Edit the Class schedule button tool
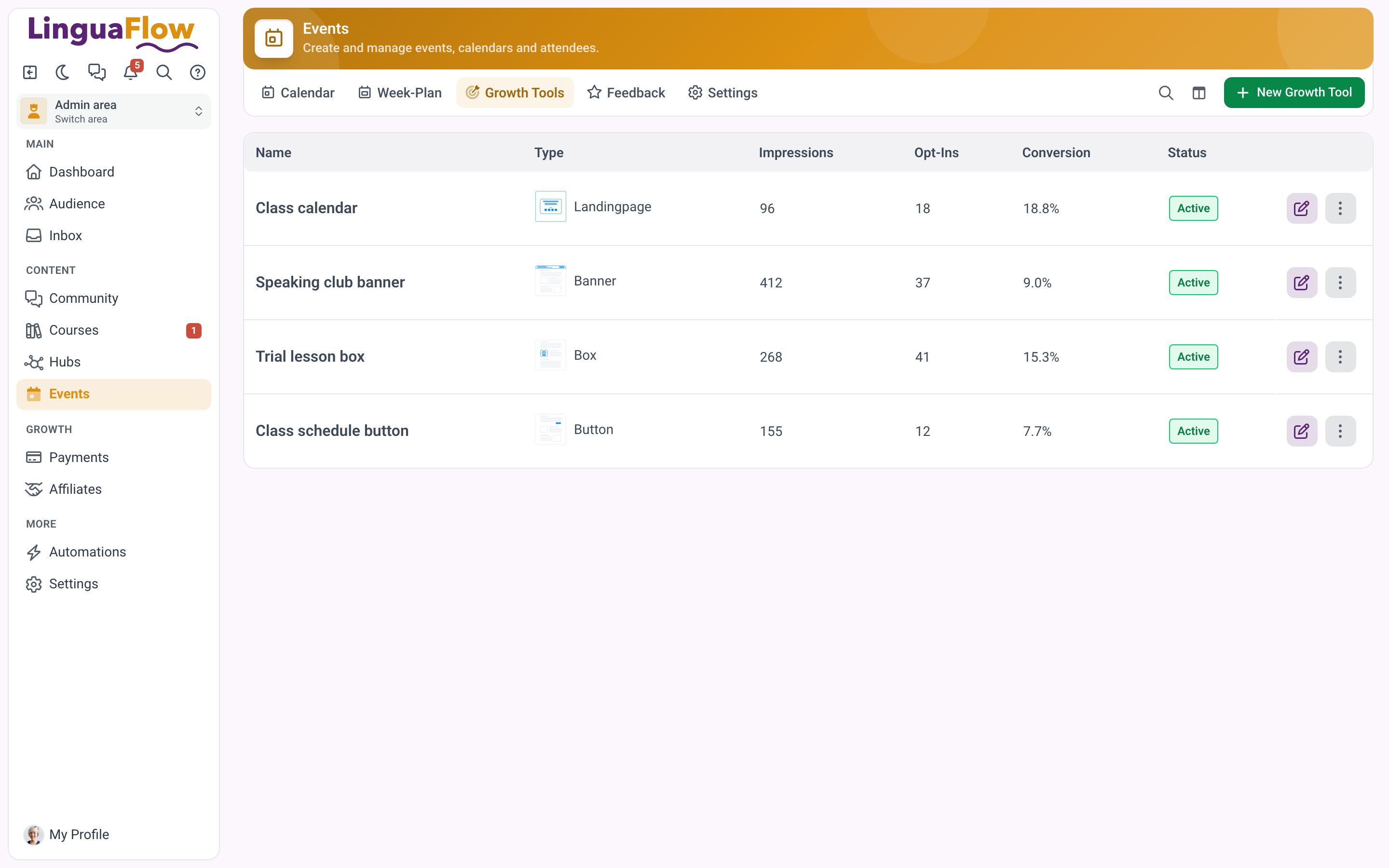Screen dimensions: 1389x868 pyautogui.click(x=1302, y=431)
